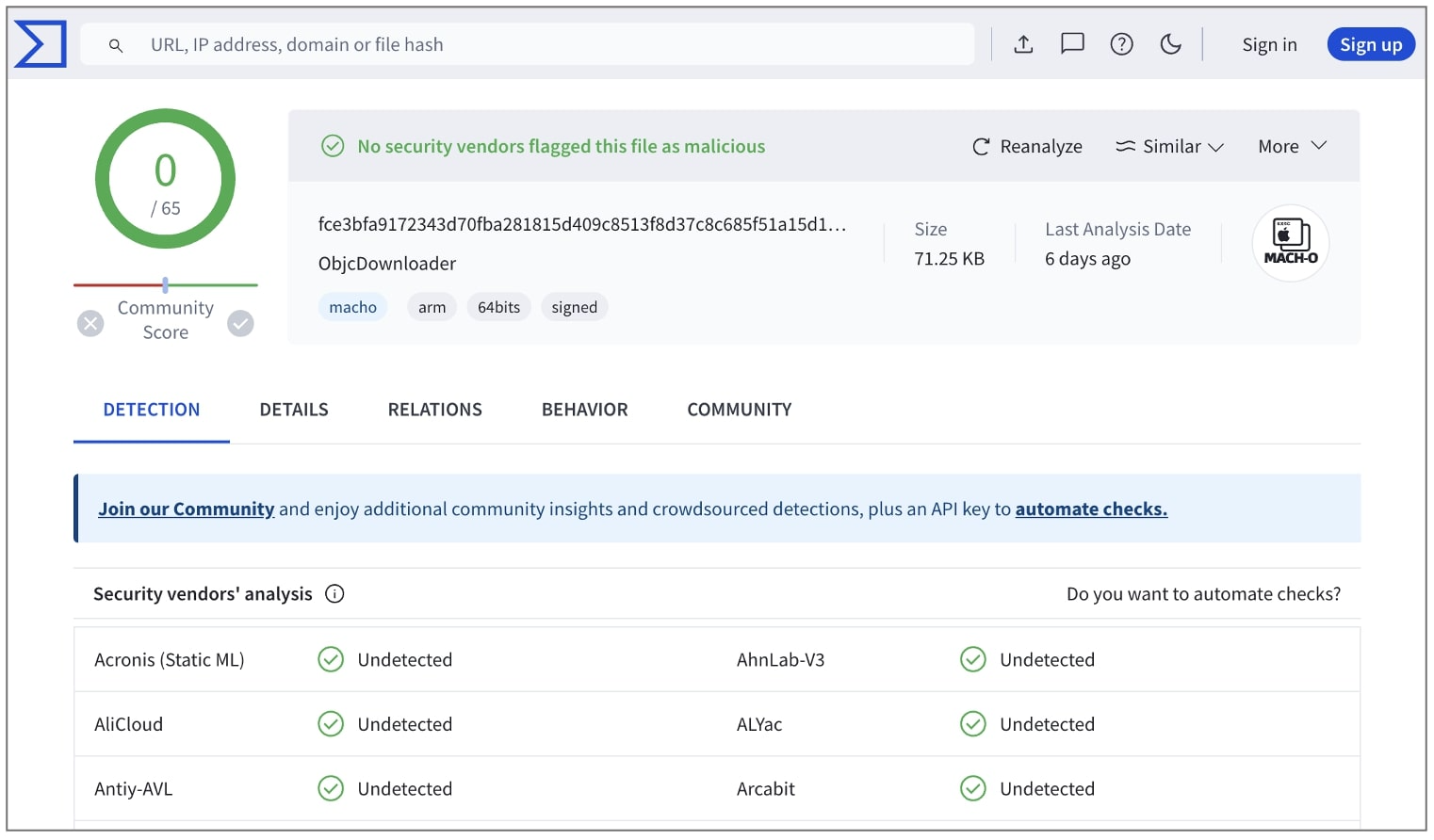This screenshot has height=840, width=1434.
Task: Click the Reanalyze refresh icon
Action: point(981,147)
